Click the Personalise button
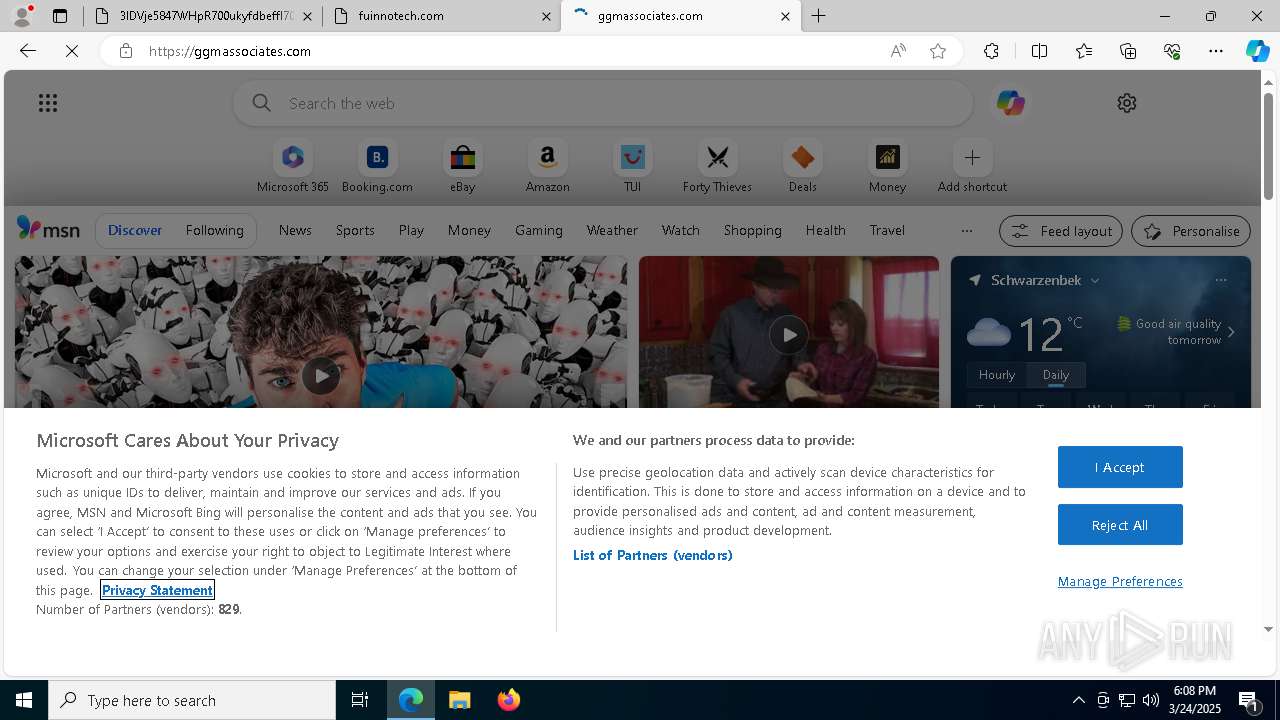 pos(1191,231)
